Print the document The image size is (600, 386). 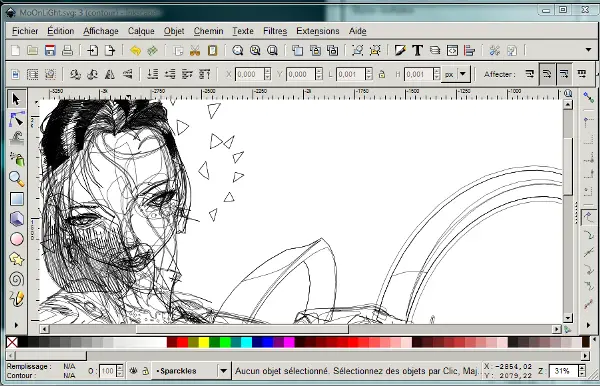67,50
